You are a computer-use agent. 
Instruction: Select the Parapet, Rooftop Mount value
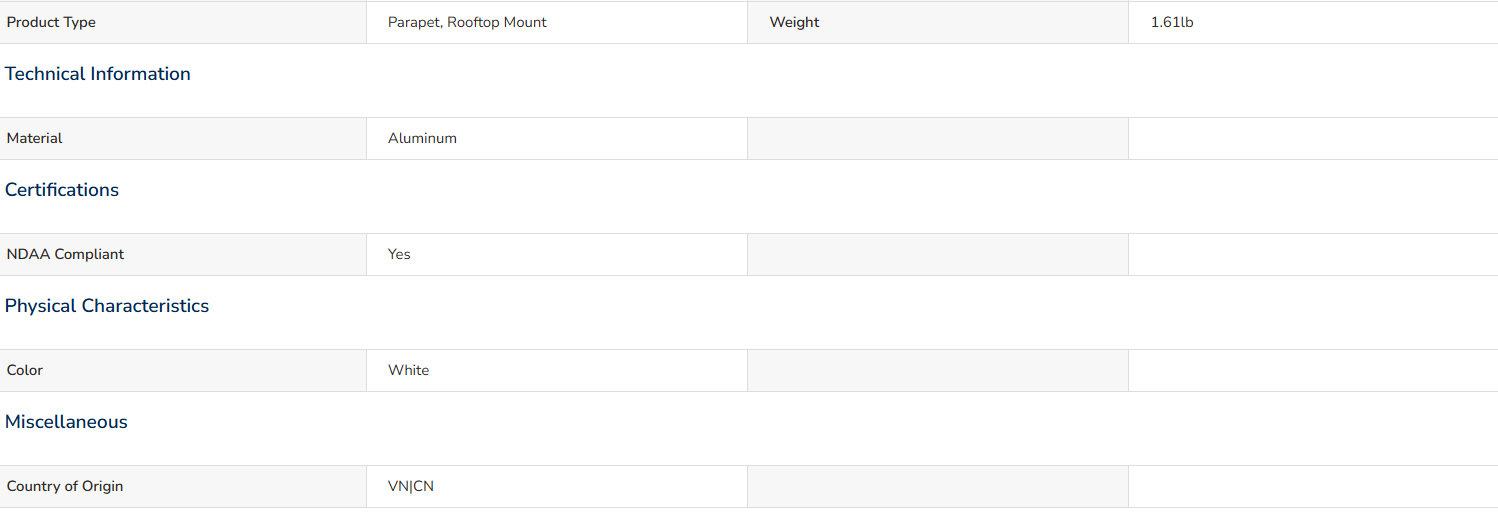pos(467,22)
